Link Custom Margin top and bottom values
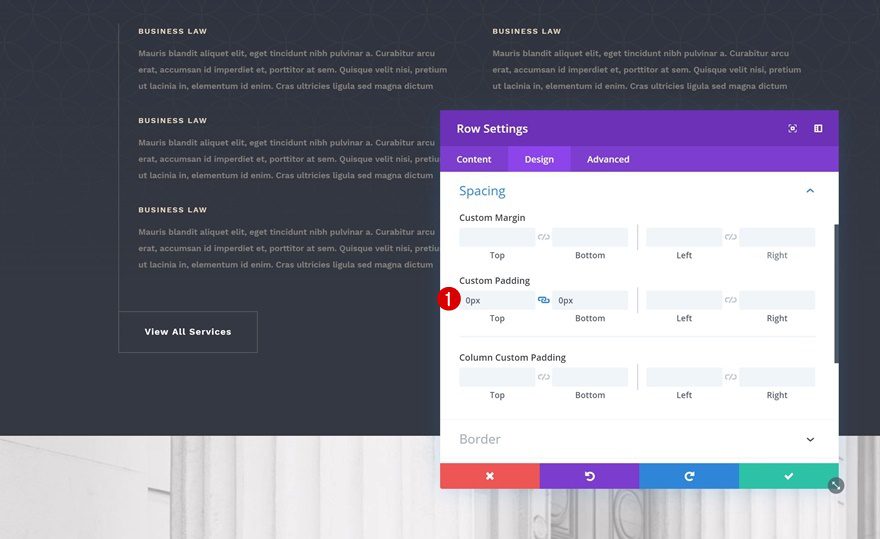Screen dimensions: 880x539 point(544,237)
